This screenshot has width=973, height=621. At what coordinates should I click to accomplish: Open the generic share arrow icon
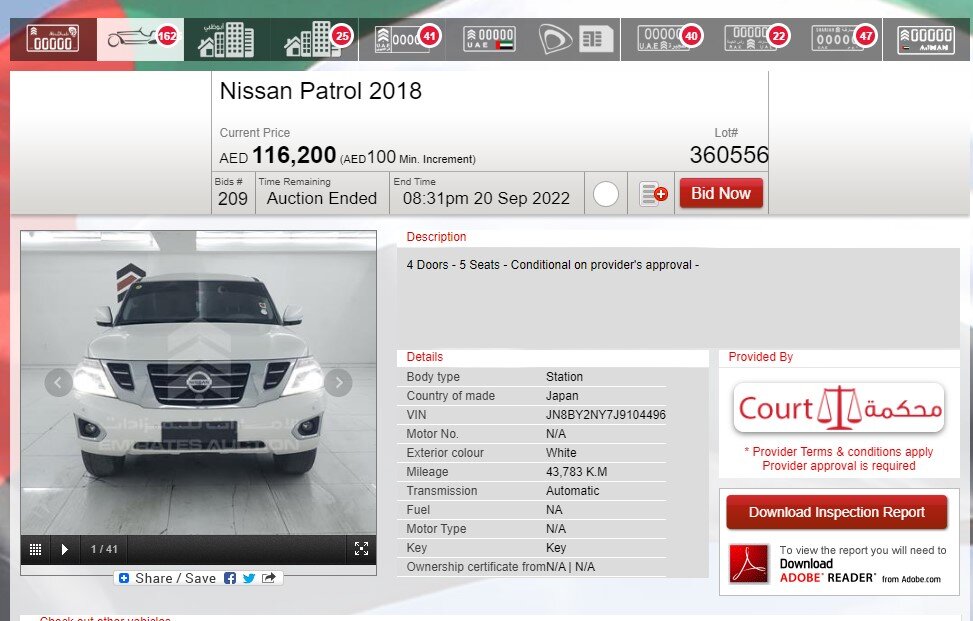coord(269,578)
